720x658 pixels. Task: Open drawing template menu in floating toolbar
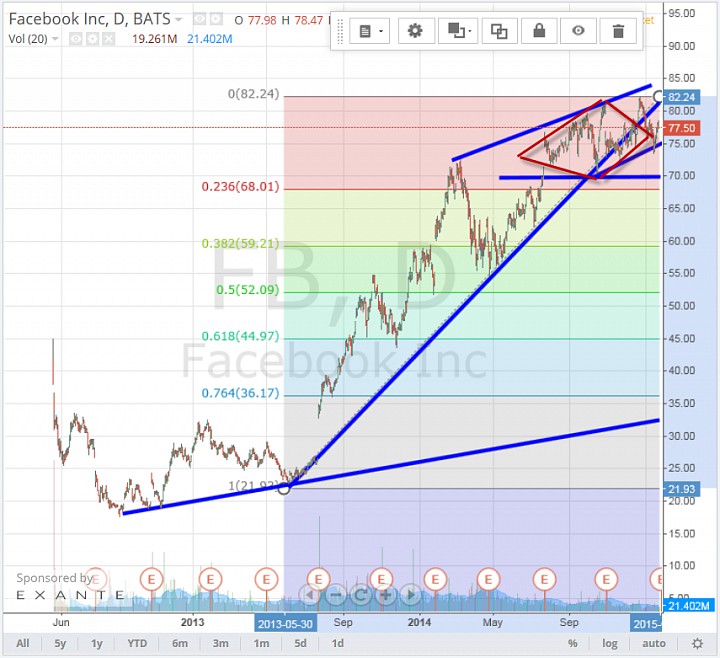click(x=370, y=31)
